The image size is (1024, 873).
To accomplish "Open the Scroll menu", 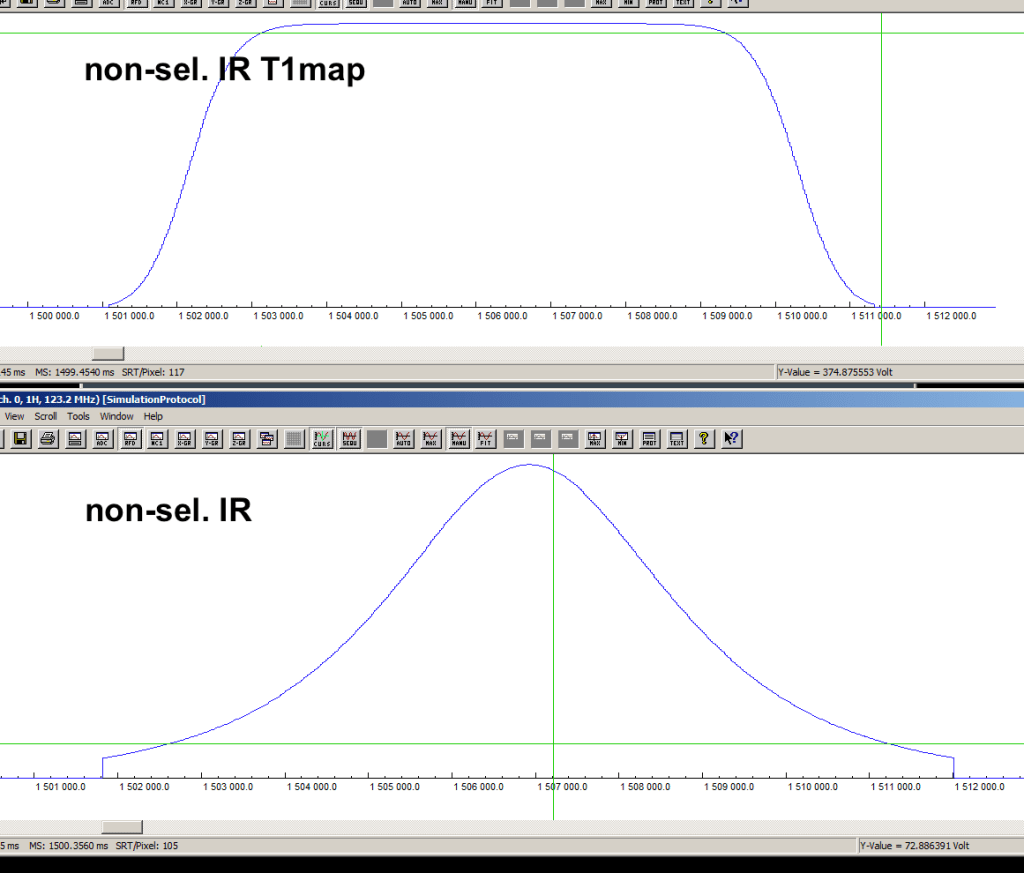I will point(46,416).
